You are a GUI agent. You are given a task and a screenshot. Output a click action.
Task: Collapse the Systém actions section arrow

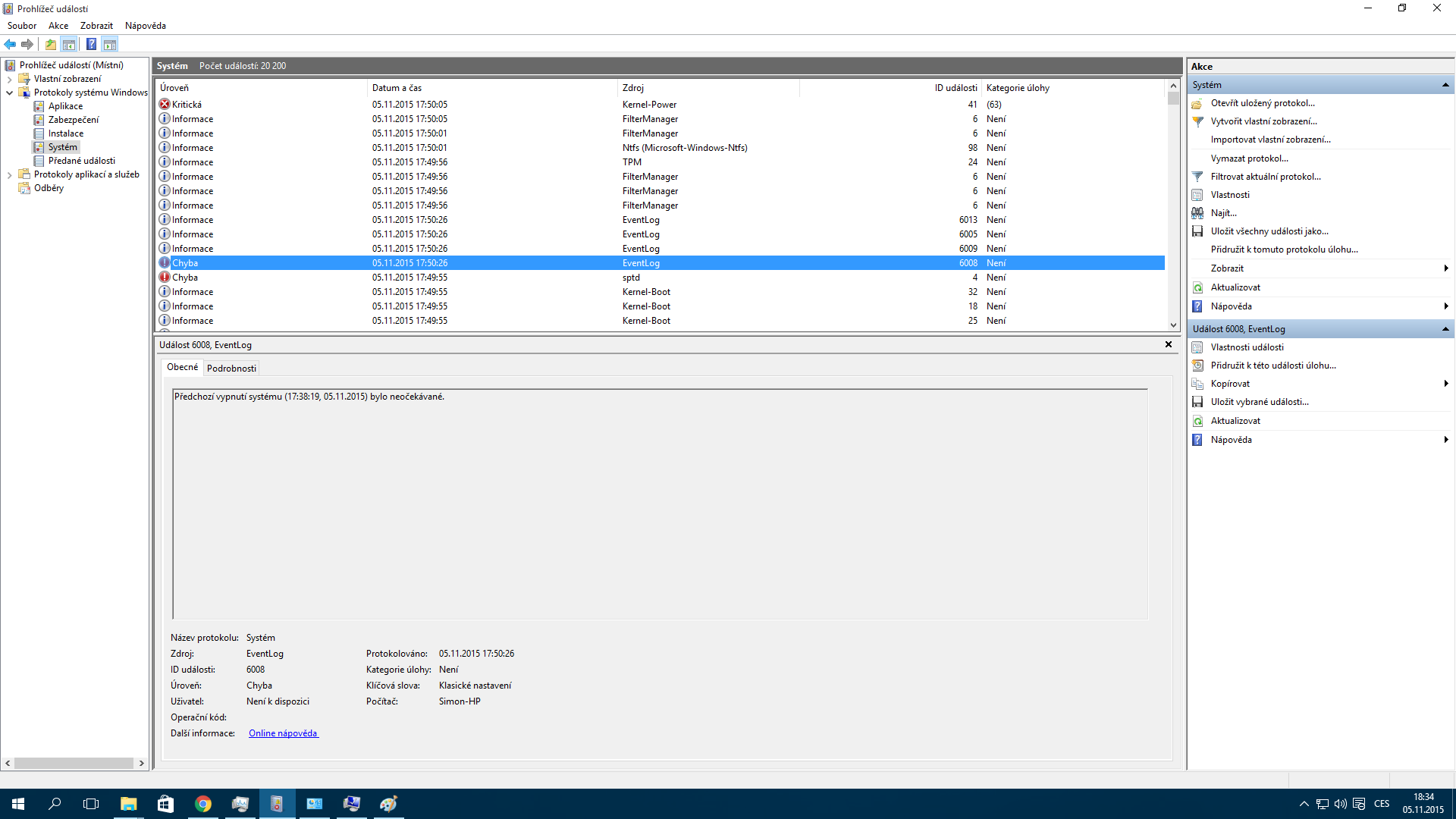pos(1445,85)
